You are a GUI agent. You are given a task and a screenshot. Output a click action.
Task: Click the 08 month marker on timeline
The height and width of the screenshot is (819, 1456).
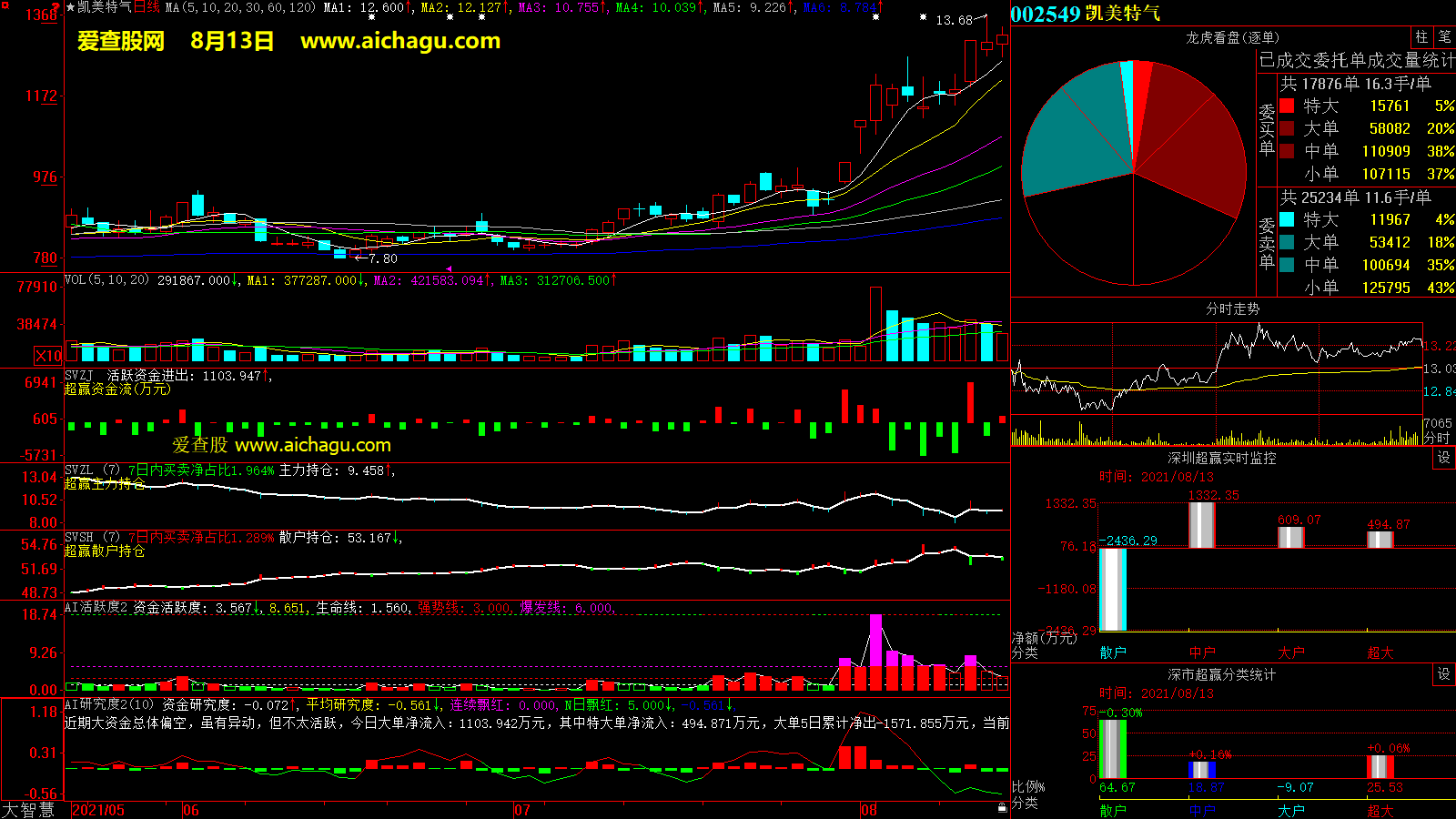(x=869, y=810)
